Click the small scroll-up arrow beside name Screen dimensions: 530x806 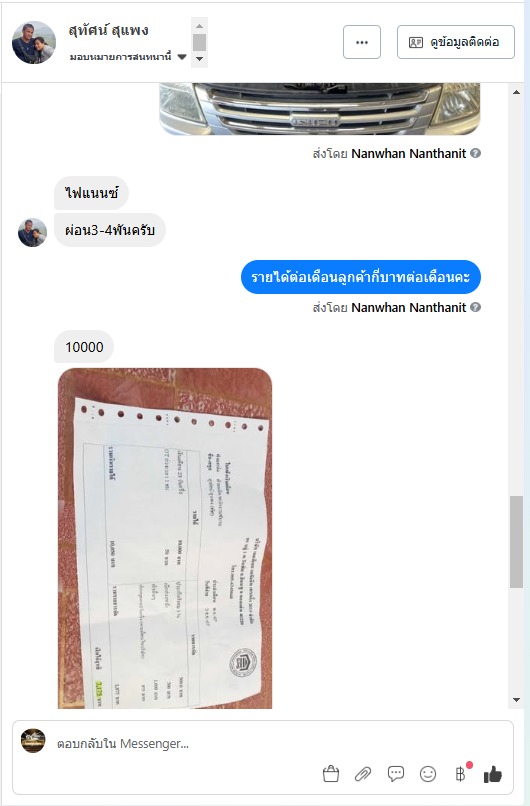tap(199, 26)
